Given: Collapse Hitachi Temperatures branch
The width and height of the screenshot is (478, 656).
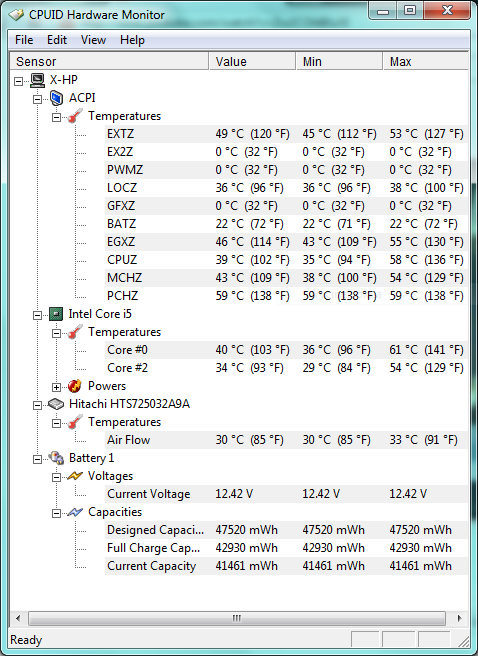Looking at the screenshot, I should (x=56, y=423).
